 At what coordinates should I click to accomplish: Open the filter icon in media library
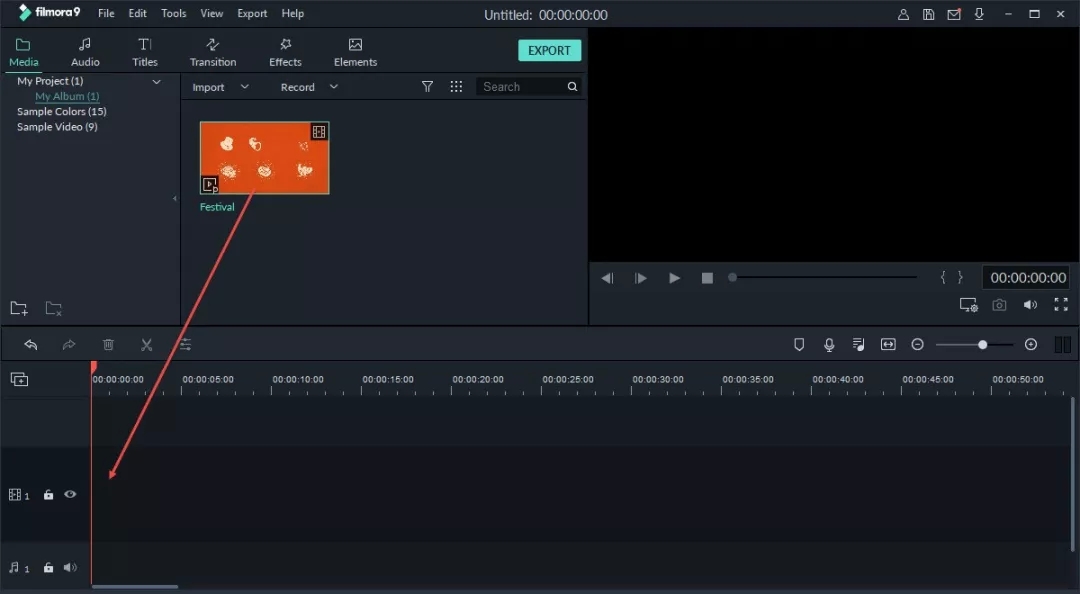(427, 87)
